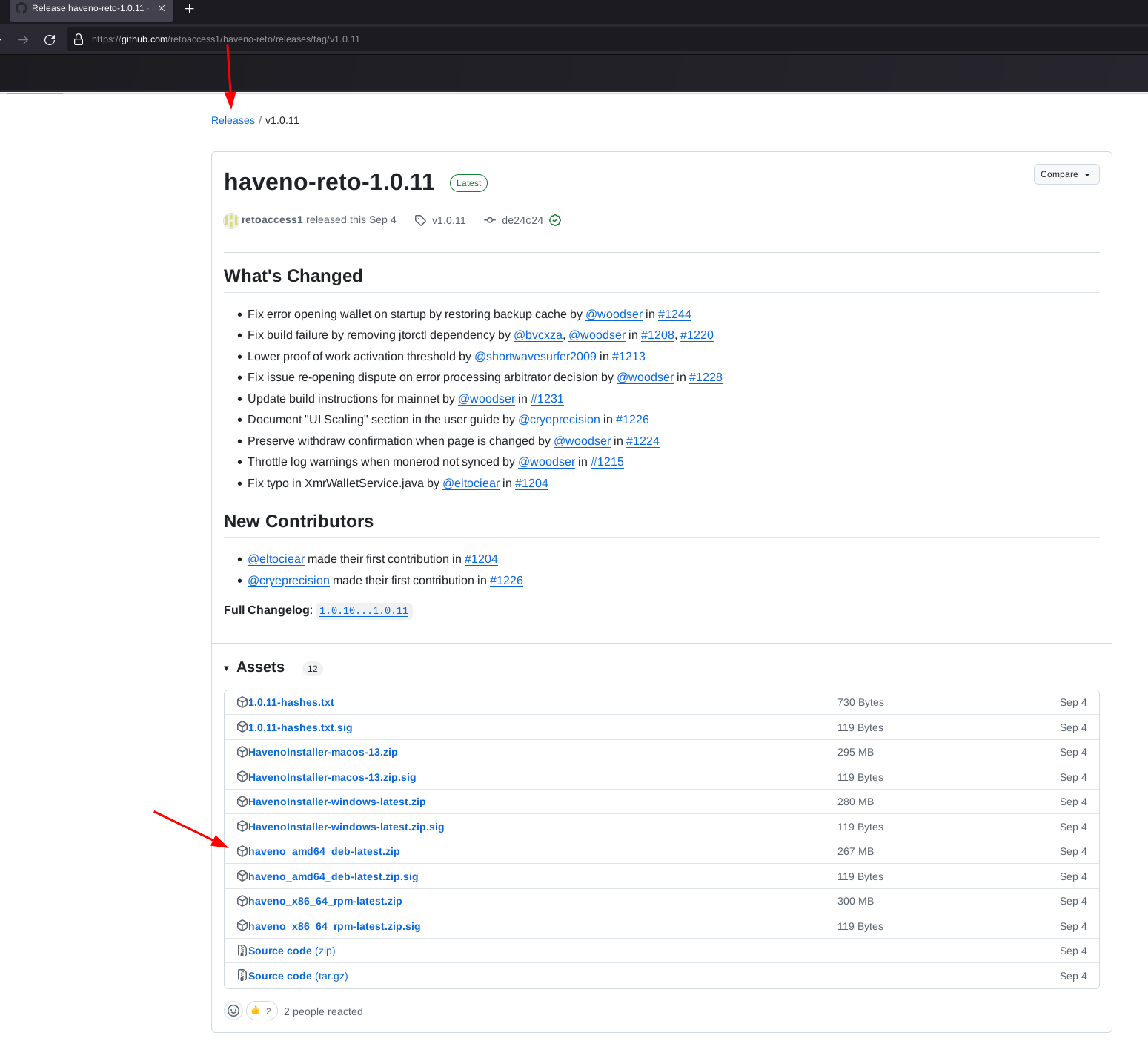1148x1064 pixels.
Task: Open @eltociear link in New Contributors
Action: click(276, 559)
